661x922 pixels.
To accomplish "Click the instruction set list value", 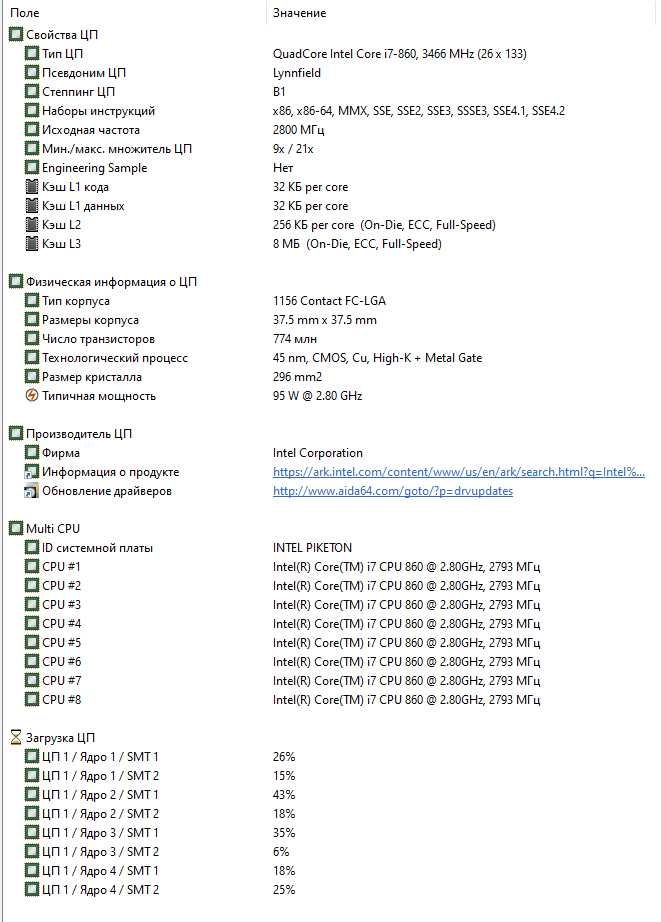I will coord(419,111).
